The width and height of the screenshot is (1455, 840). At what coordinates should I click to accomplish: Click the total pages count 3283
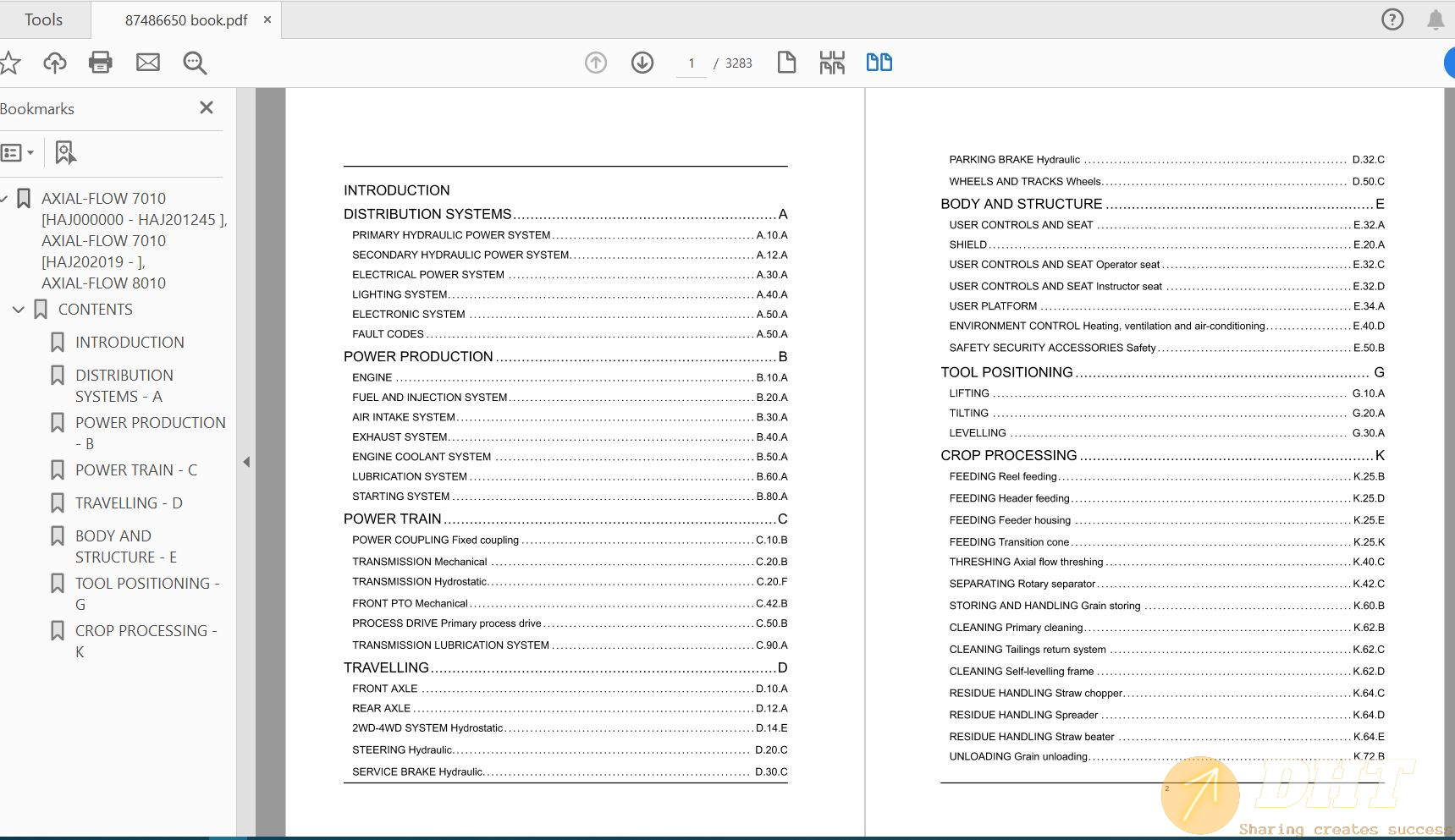click(739, 63)
